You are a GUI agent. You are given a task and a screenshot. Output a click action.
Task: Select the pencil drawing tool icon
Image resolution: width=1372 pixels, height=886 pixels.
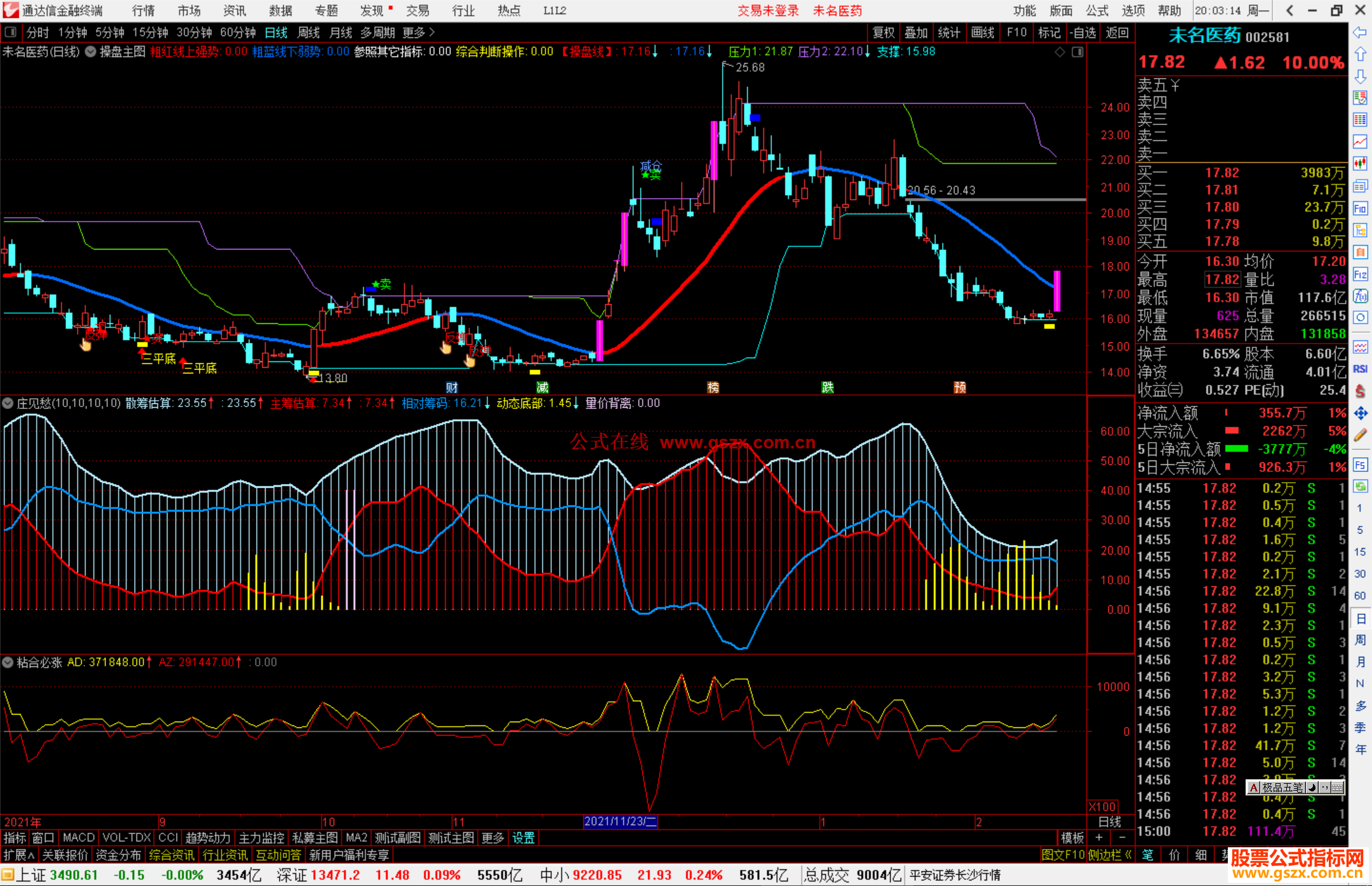pos(1360,435)
